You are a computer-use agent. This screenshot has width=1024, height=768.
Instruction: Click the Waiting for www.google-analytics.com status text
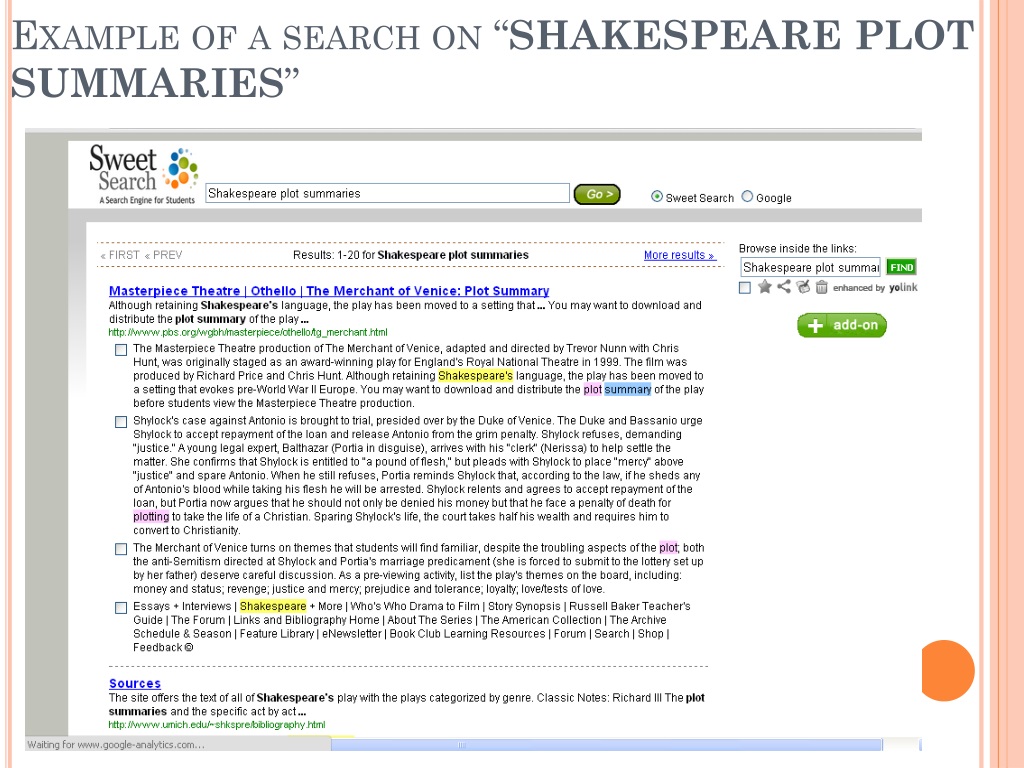click(x=116, y=744)
